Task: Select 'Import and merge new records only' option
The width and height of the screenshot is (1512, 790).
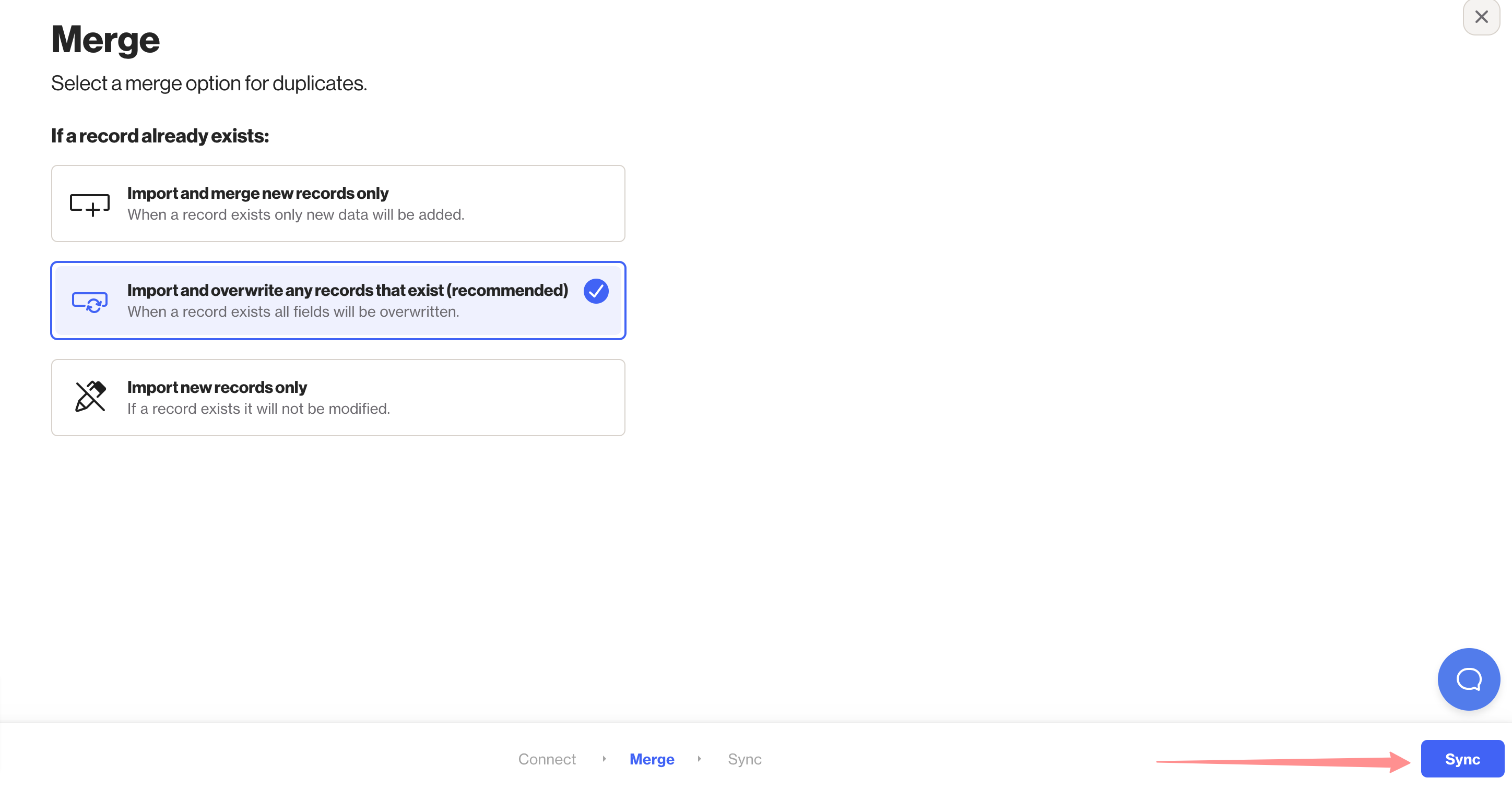Action: point(338,204)
